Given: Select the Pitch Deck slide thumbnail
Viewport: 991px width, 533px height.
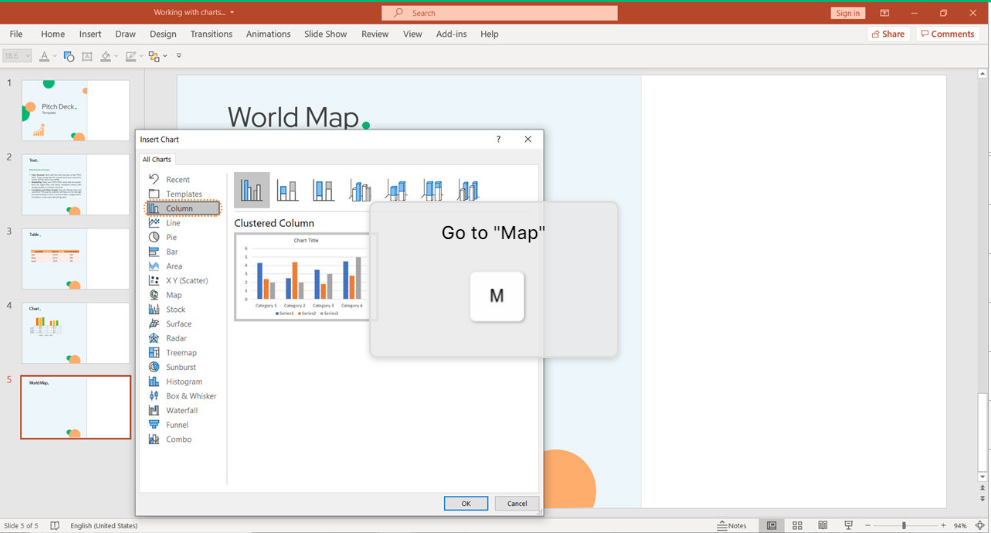Looking at the screenshot, I should point(76,110).
